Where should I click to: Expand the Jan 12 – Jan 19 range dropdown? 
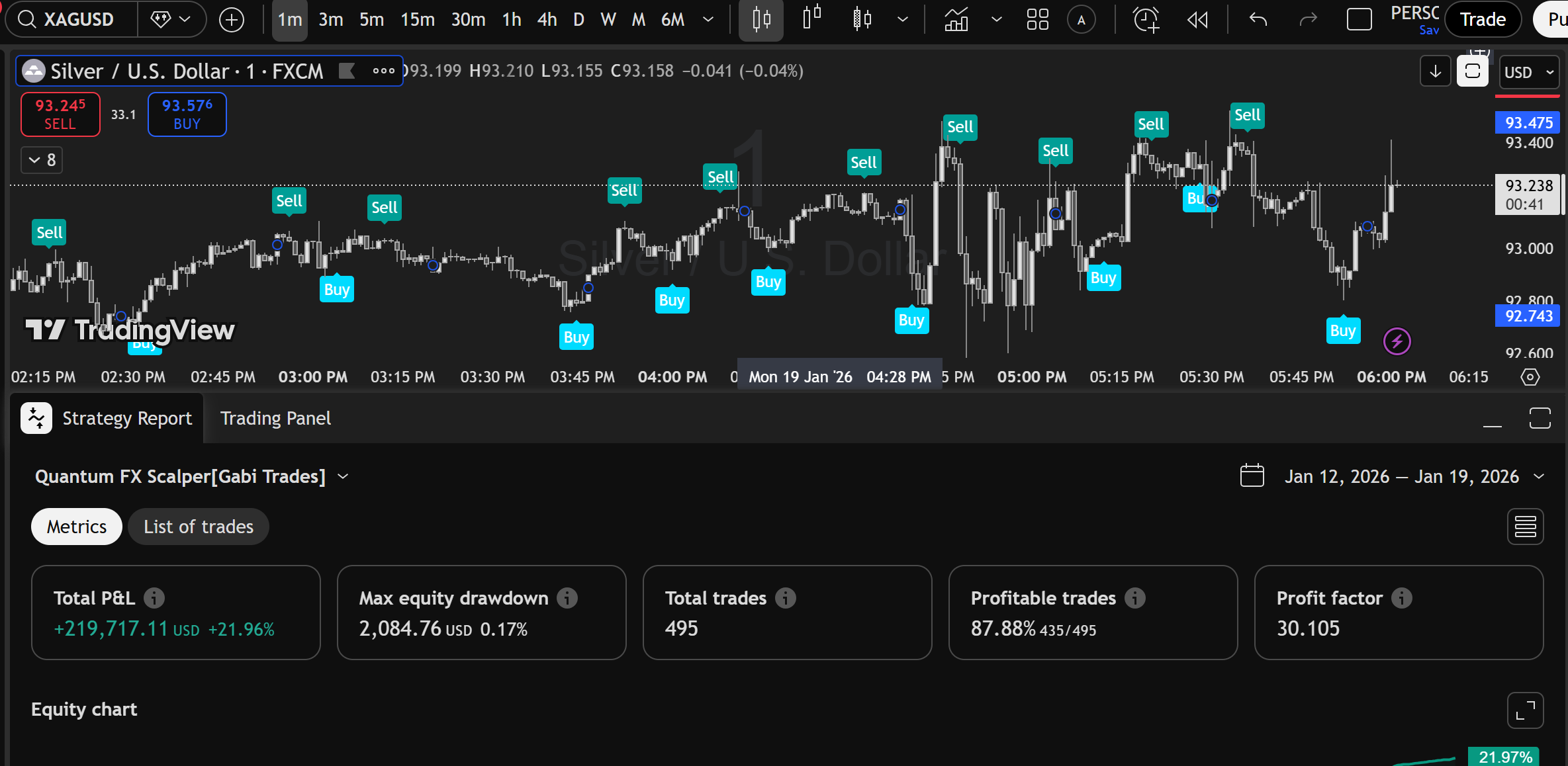1540,476
